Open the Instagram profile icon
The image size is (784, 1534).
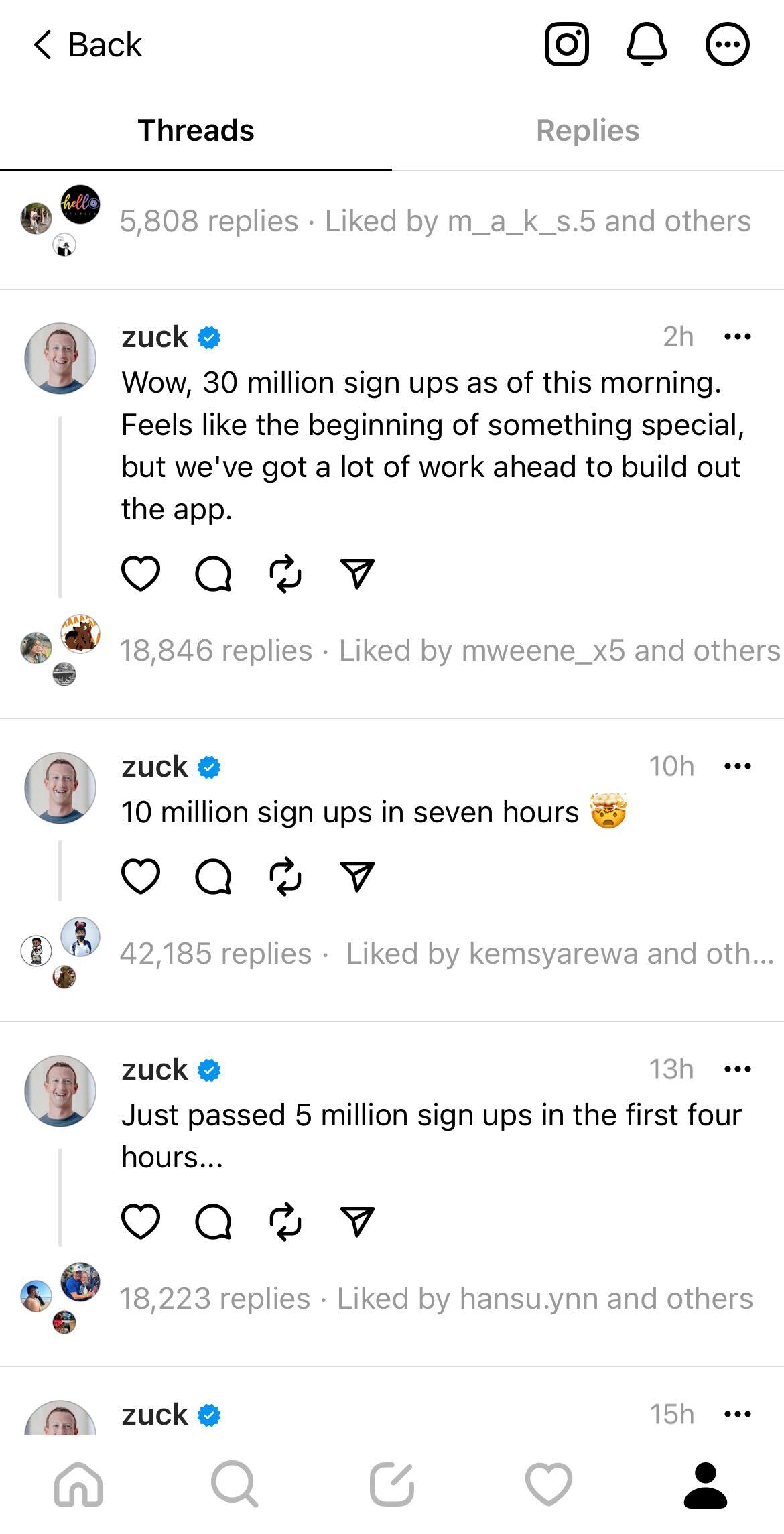pos(567,45)
